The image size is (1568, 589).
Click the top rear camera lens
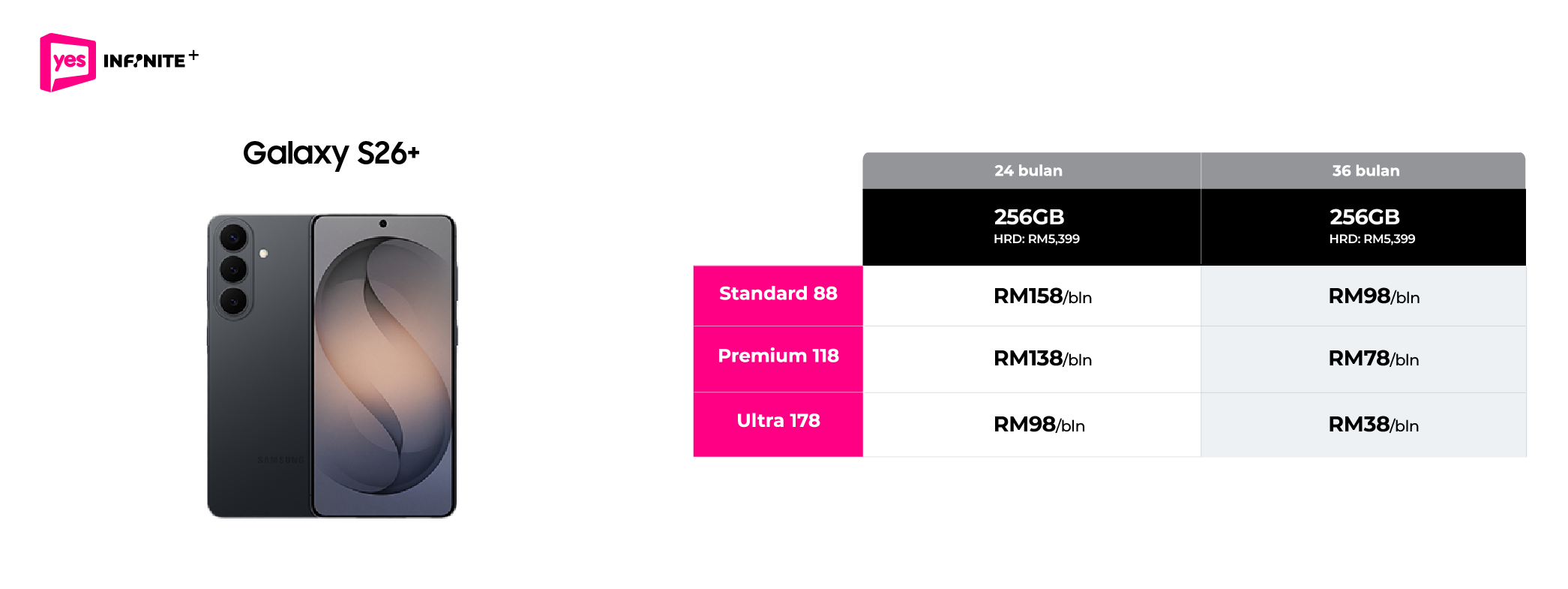click(233, 239)
